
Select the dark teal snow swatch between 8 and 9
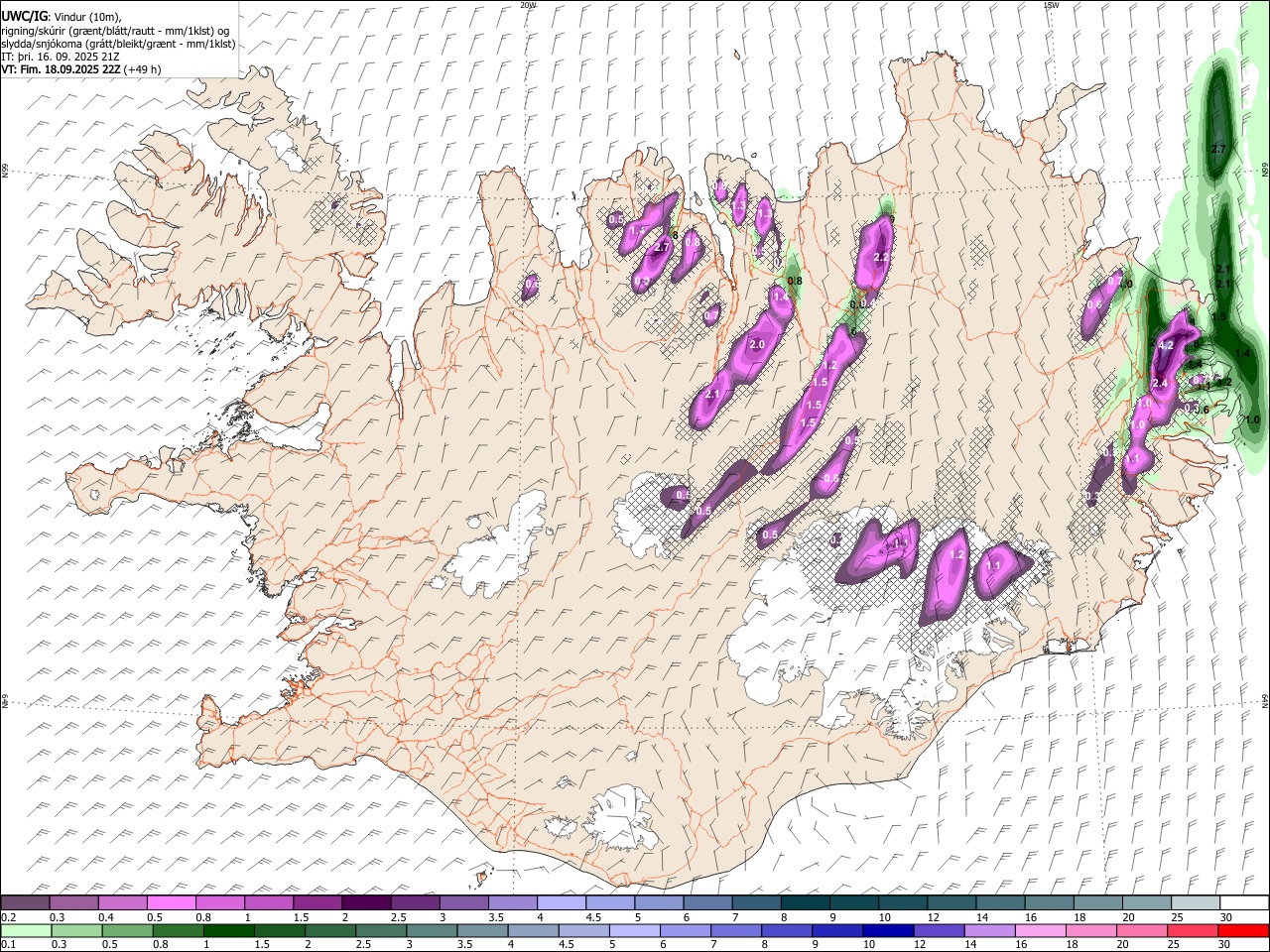click(x=804, y=903)
